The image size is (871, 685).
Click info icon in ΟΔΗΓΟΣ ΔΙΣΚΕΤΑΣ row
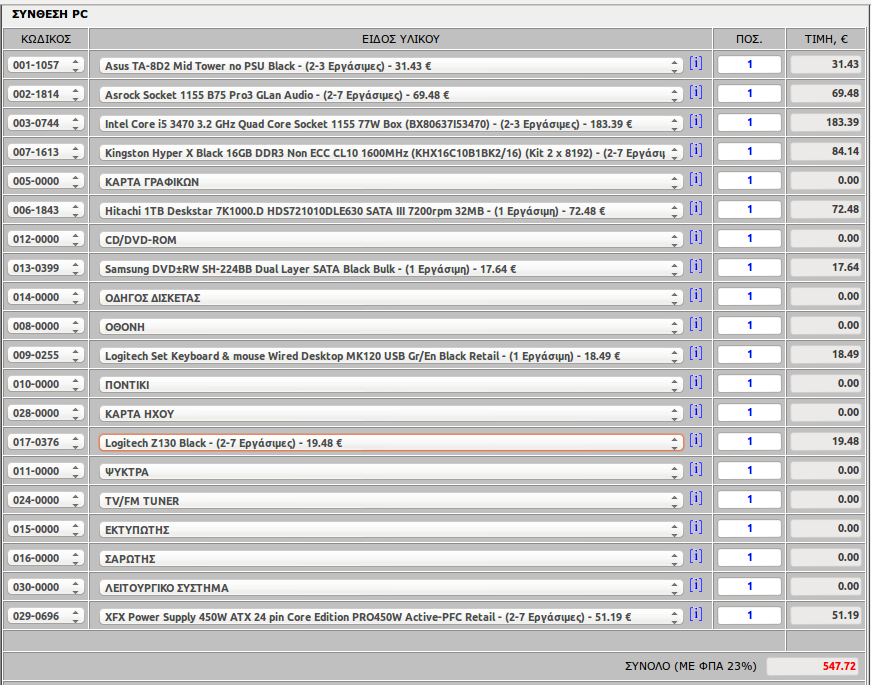coord(695,295)
